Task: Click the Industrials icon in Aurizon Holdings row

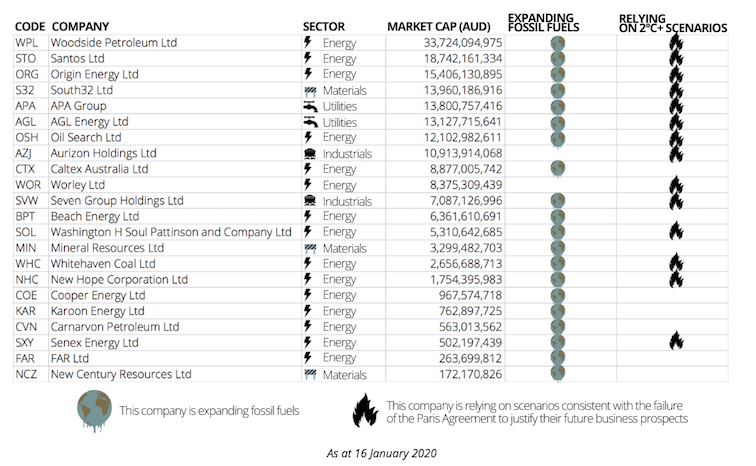Action: [309, 154]
